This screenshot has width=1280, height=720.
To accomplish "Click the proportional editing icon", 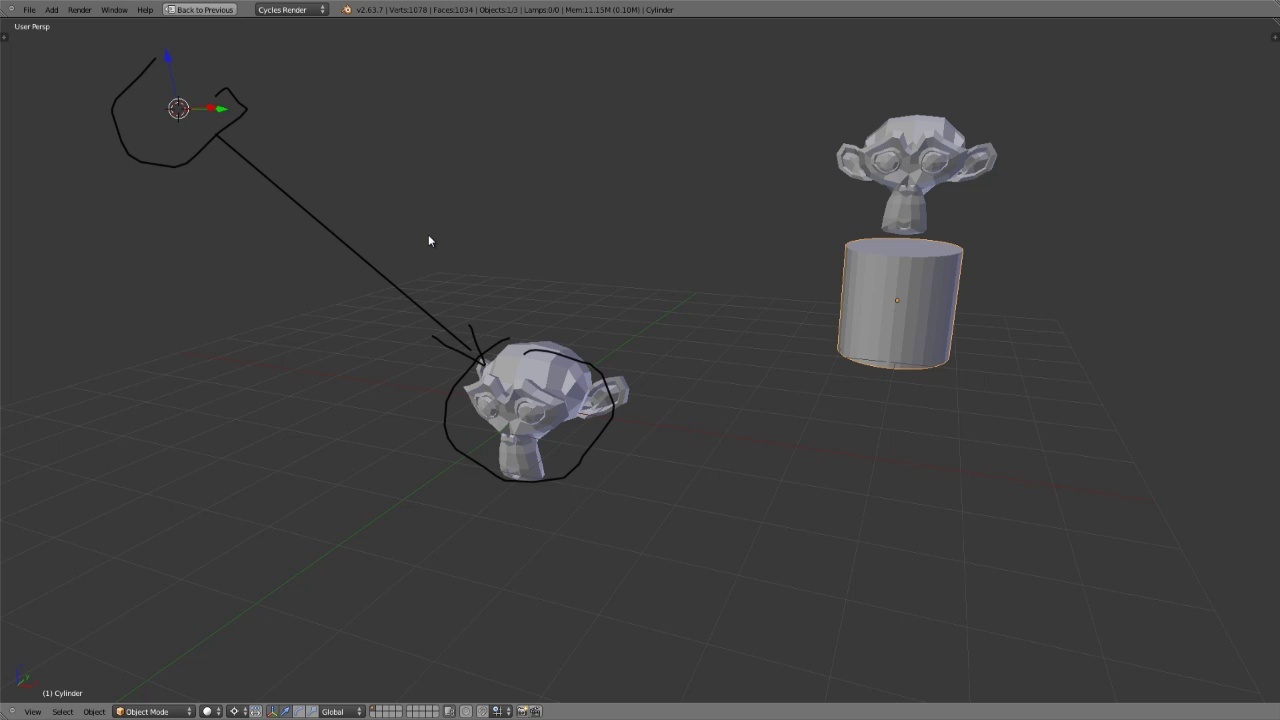I will 466,711.
